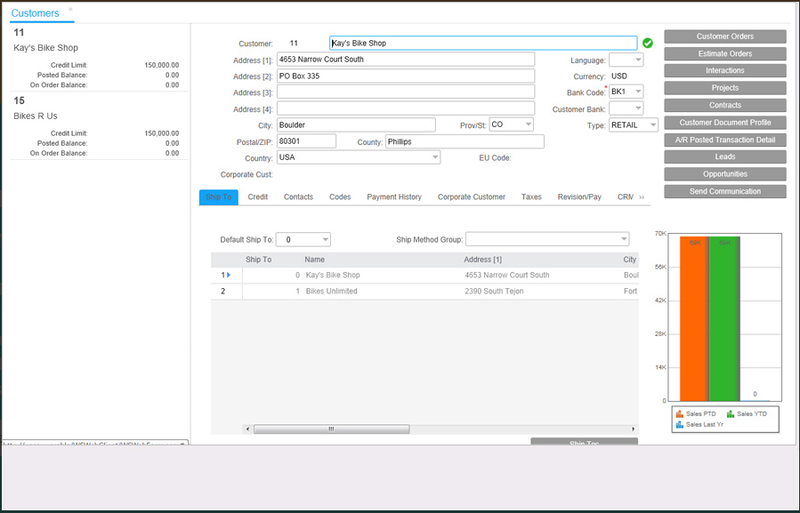Image resolution: width=800 pixels, height=513 pixels.
Task: Click the Ship To column header
Action: (258, 260)
